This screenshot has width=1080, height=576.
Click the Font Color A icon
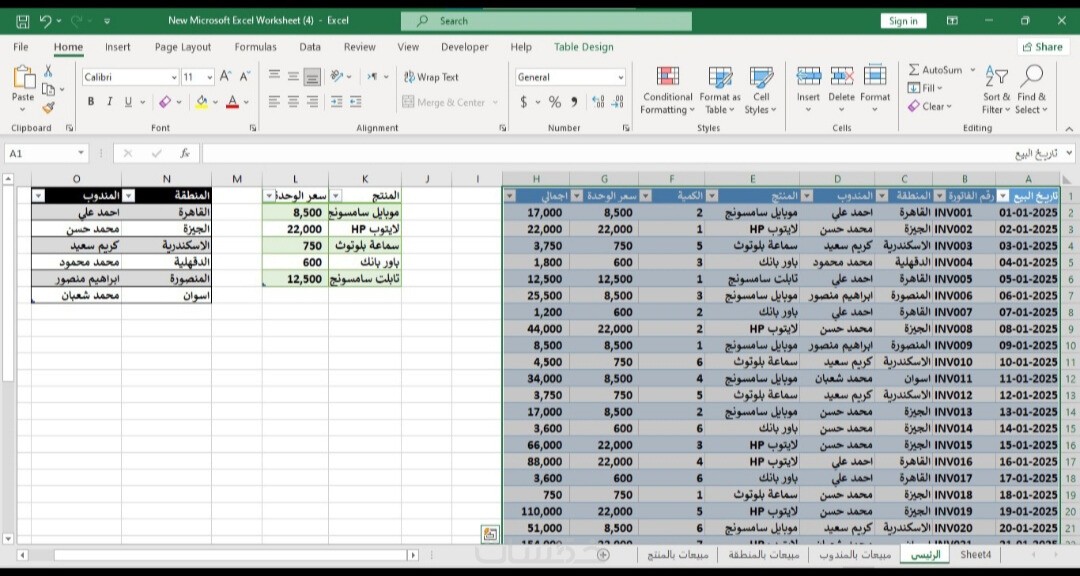pyautogui.click(x=232, y=102)
